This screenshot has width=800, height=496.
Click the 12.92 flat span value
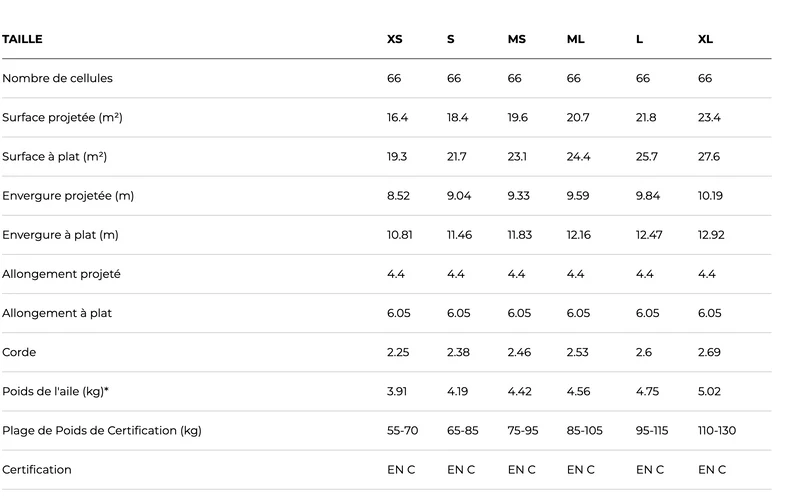(x=711, y=235)
